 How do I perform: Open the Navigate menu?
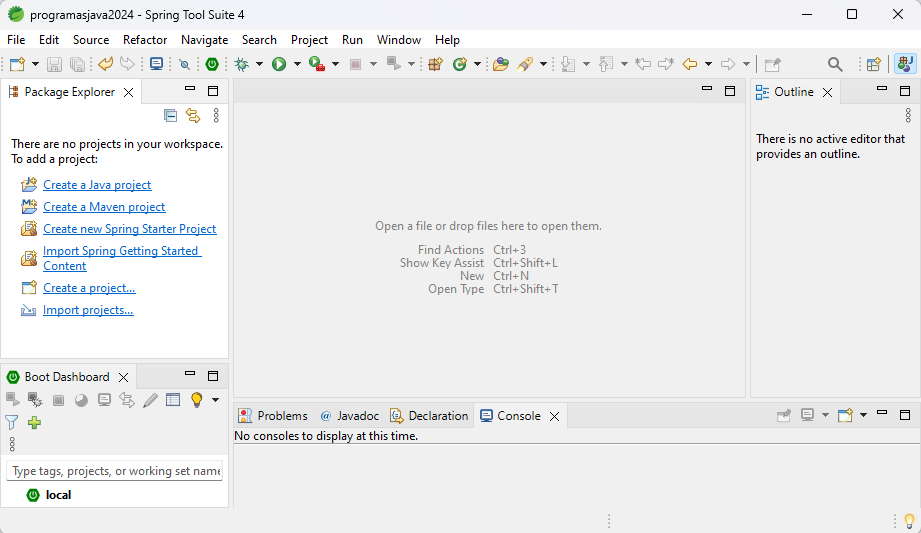204,39
